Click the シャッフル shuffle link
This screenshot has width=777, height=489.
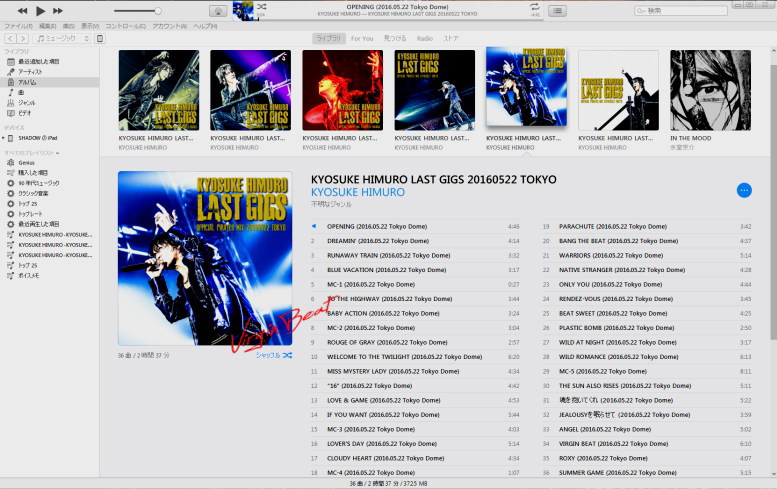click(x=274, y=355)
